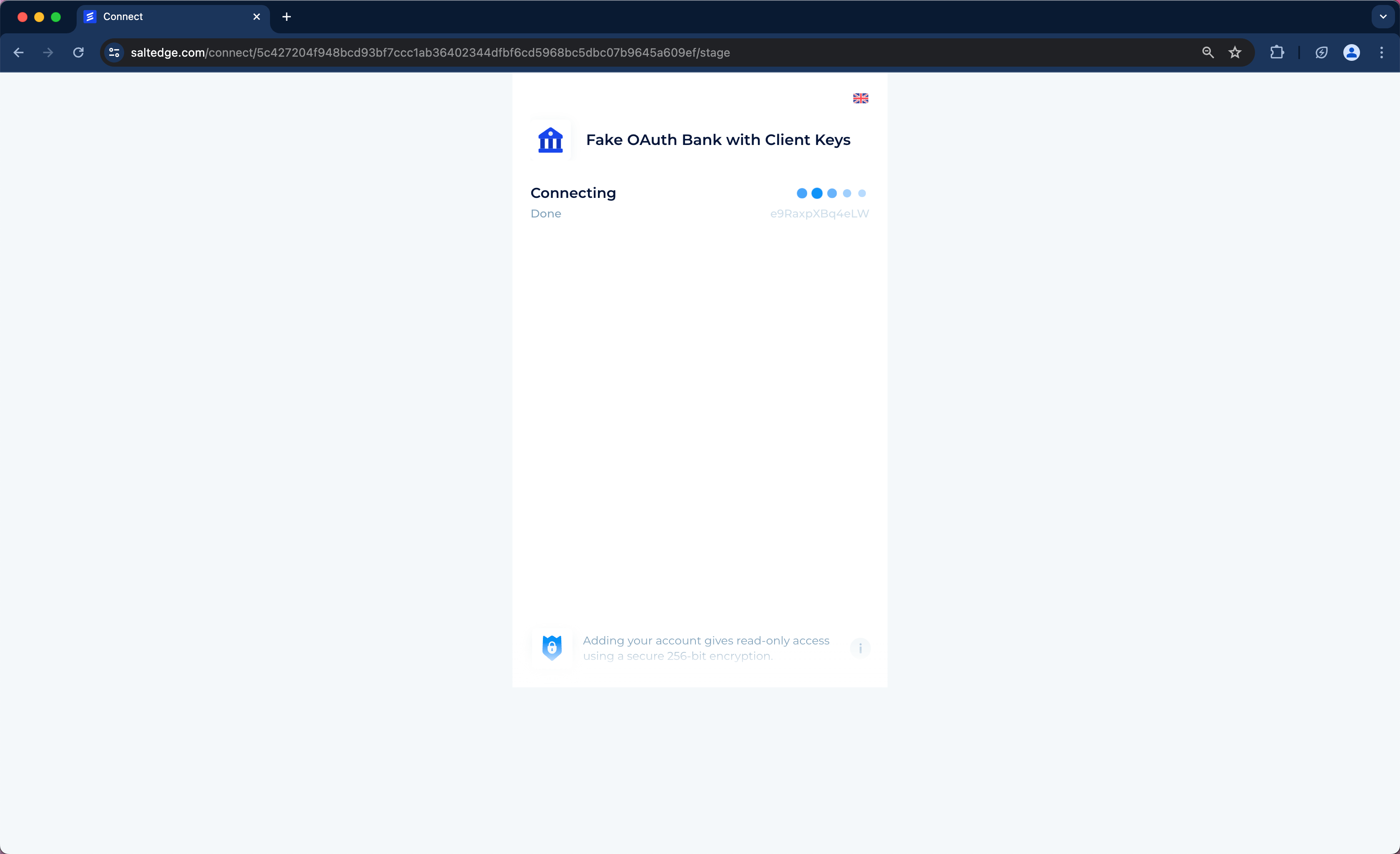Click the "e9RaxpXBq4eLW" connection code
This screenshot has height=854, width=1400.
(x=819, y=214)
